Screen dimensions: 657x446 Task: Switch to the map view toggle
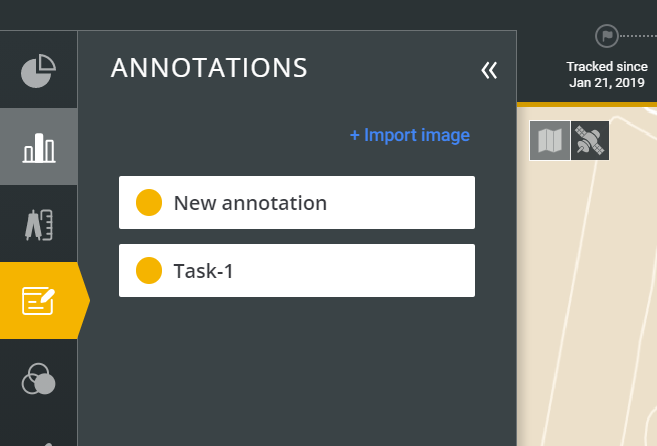pos(550,140)
